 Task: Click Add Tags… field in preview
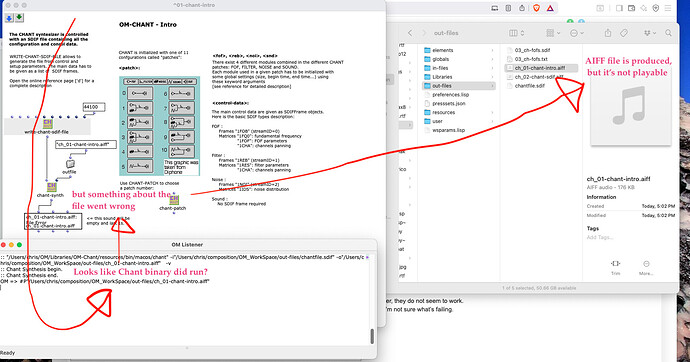[600, 238]
